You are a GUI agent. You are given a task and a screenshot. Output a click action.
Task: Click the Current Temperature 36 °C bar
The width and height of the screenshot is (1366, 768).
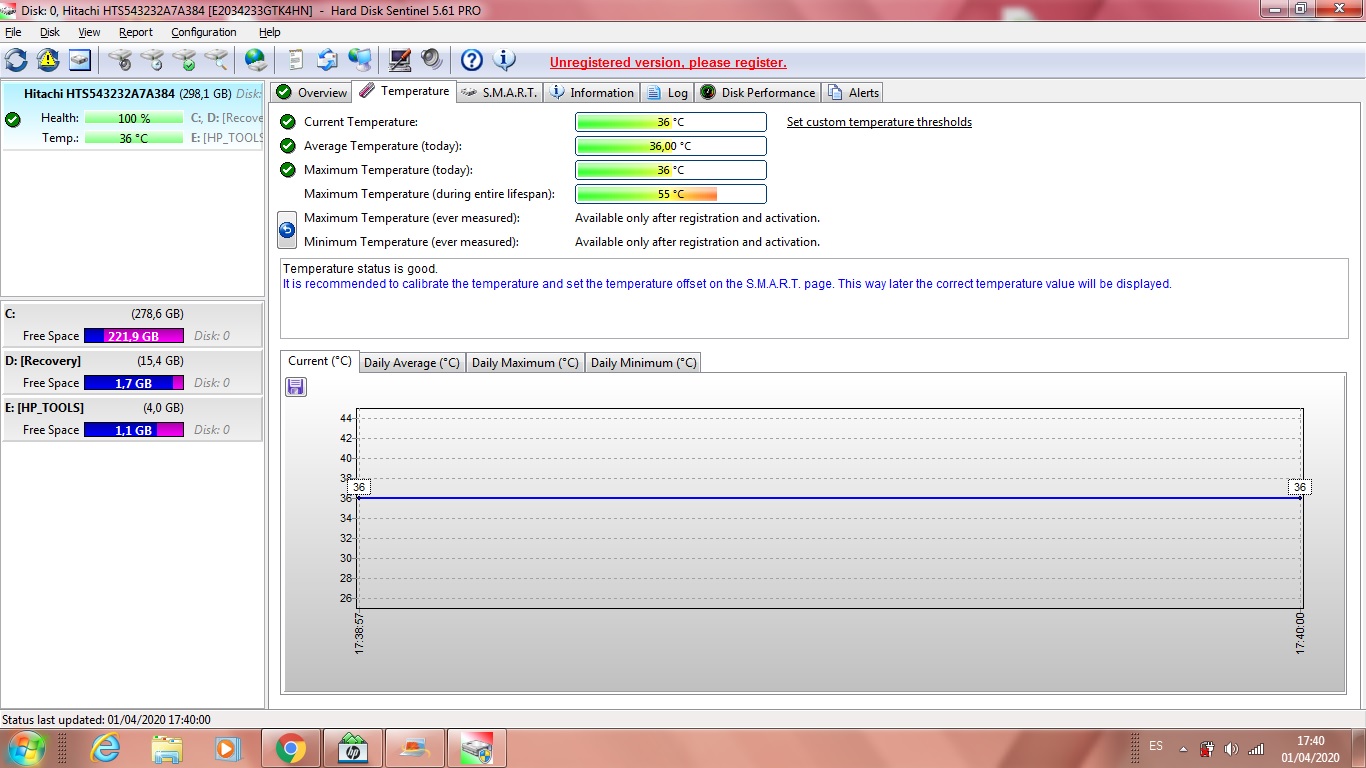click(671, 122)
